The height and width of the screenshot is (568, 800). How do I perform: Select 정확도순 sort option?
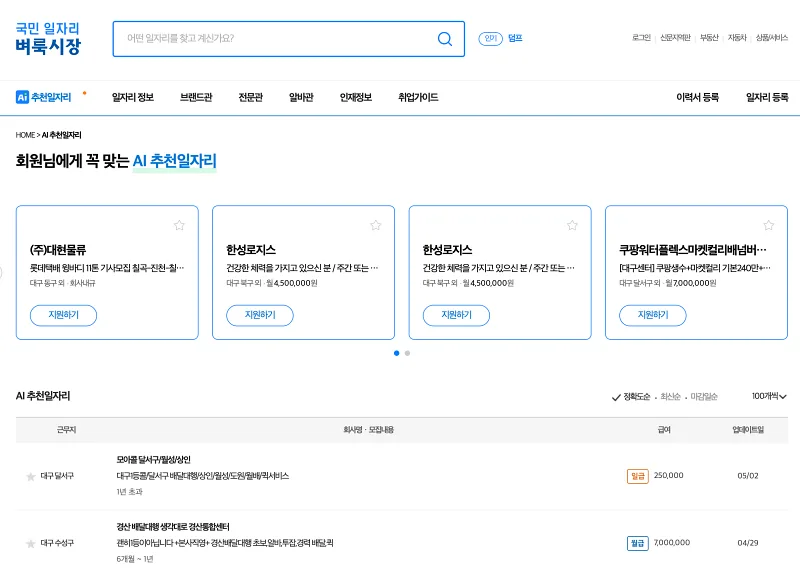point(631,397)
